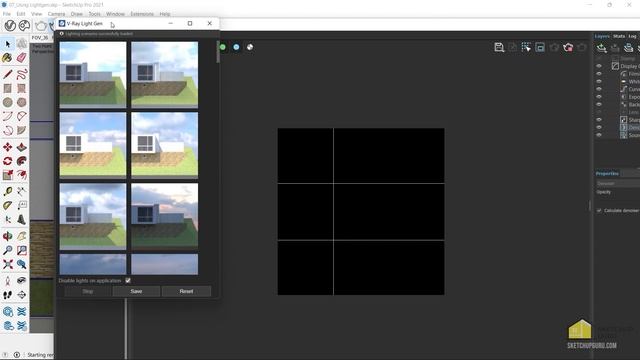Toggle the Sharpen layer eye

tap(599, 120)
